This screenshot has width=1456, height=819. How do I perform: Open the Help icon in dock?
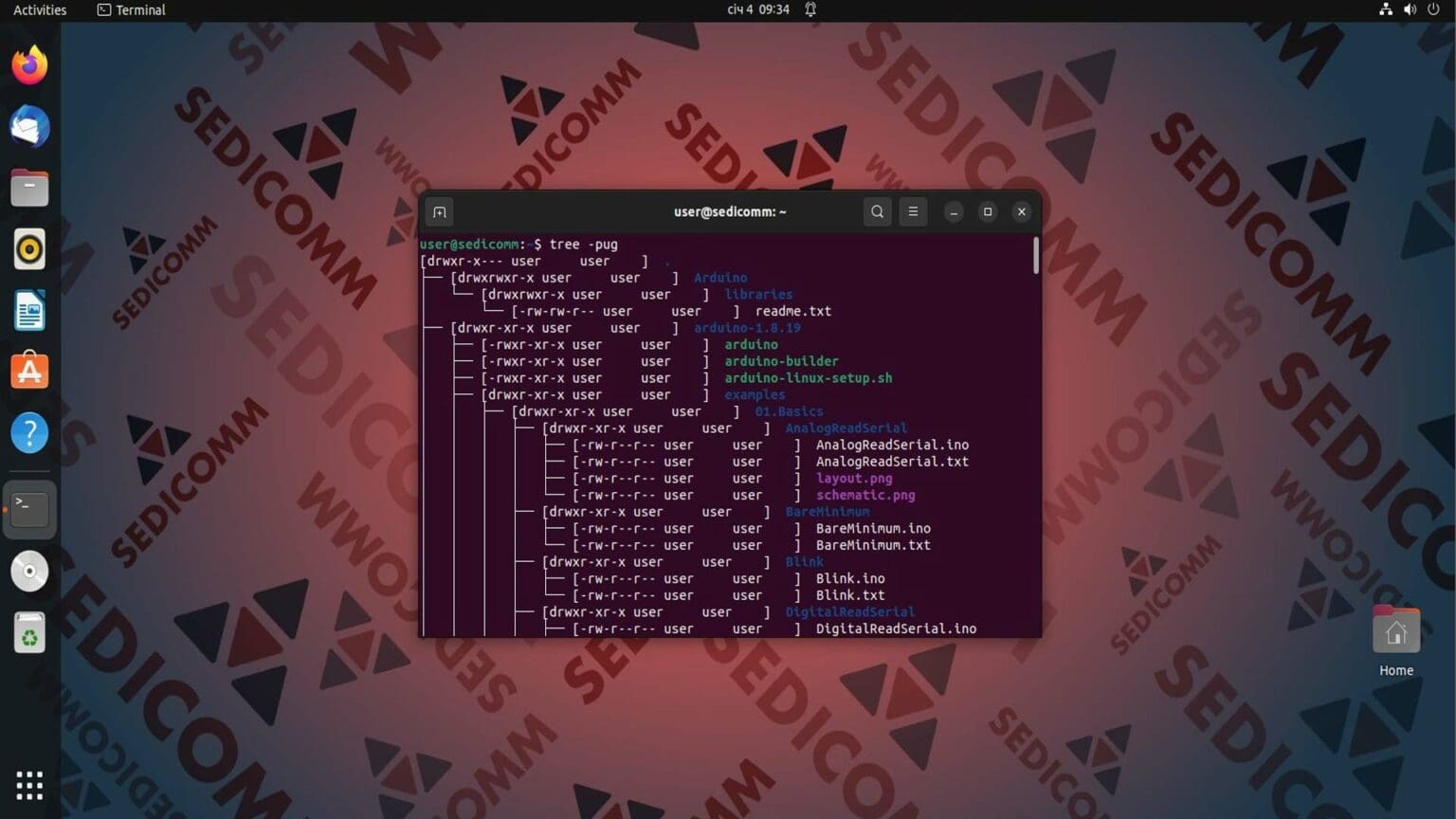pos(29,433)
